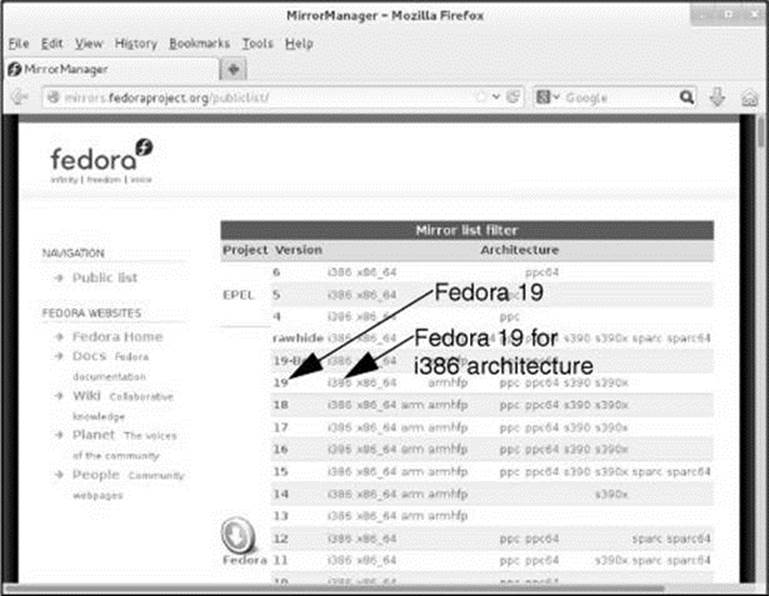Select EPEL version 6
Viewport: 769px width, 596px height.
pos(277,272)
